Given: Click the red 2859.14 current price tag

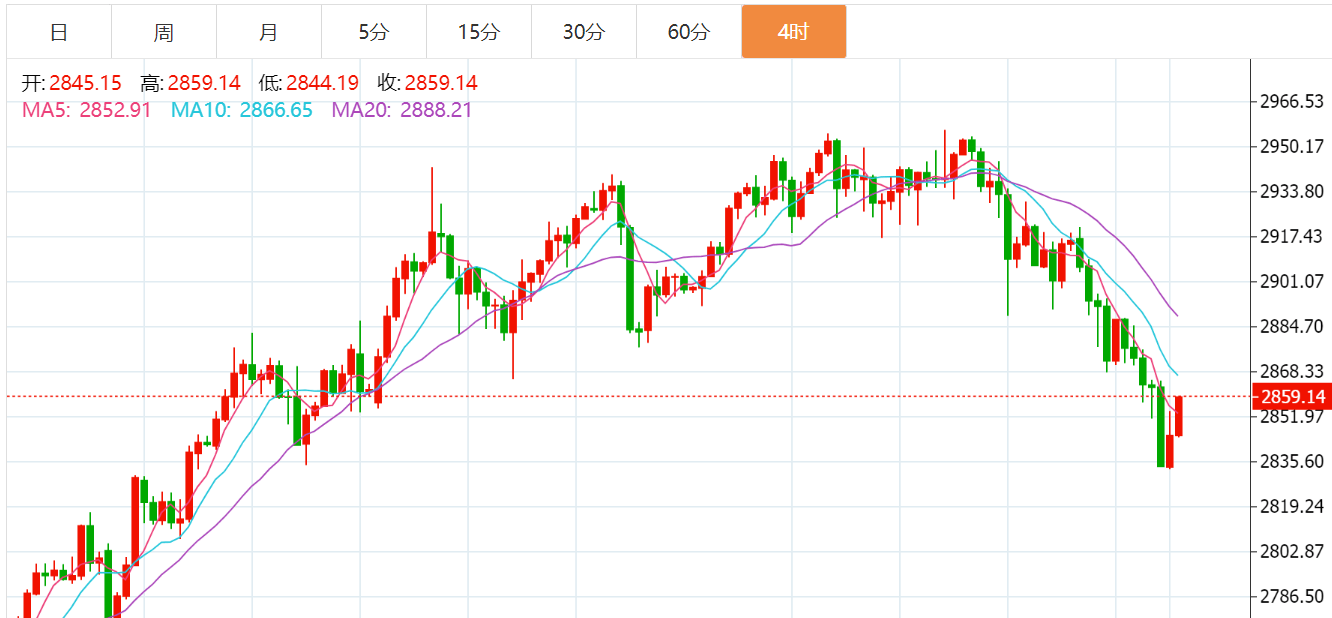Looking at the screenshot, I should (x=1293, y=397).
